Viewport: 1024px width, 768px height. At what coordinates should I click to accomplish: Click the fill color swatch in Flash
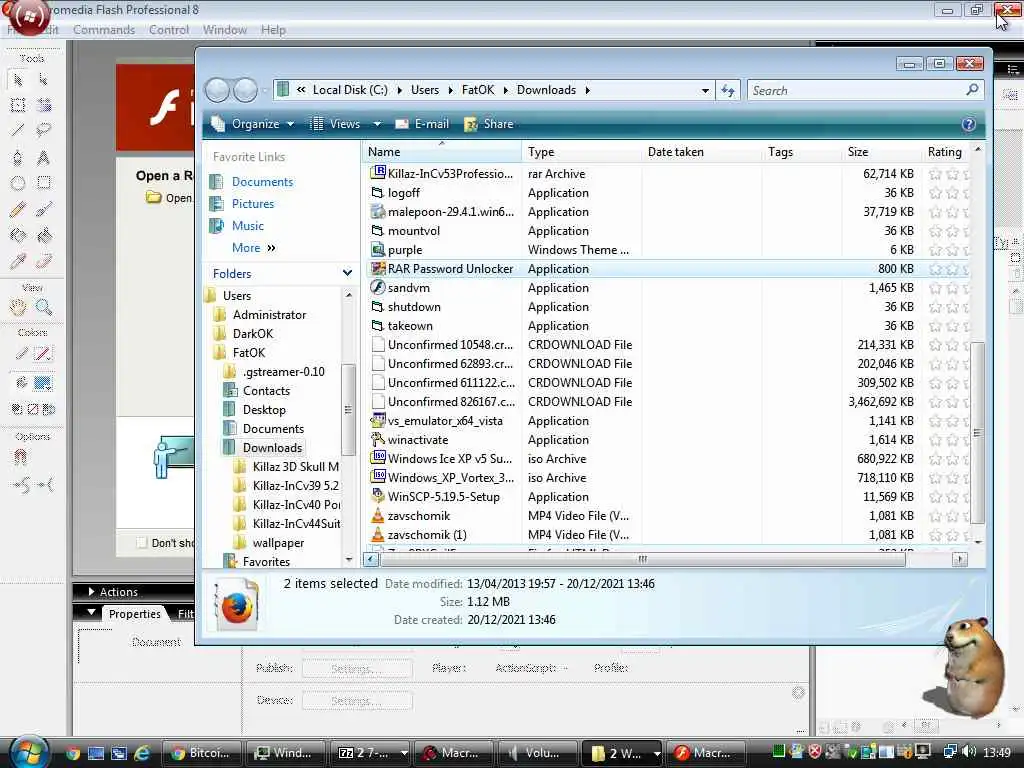(x=43, y=383)
